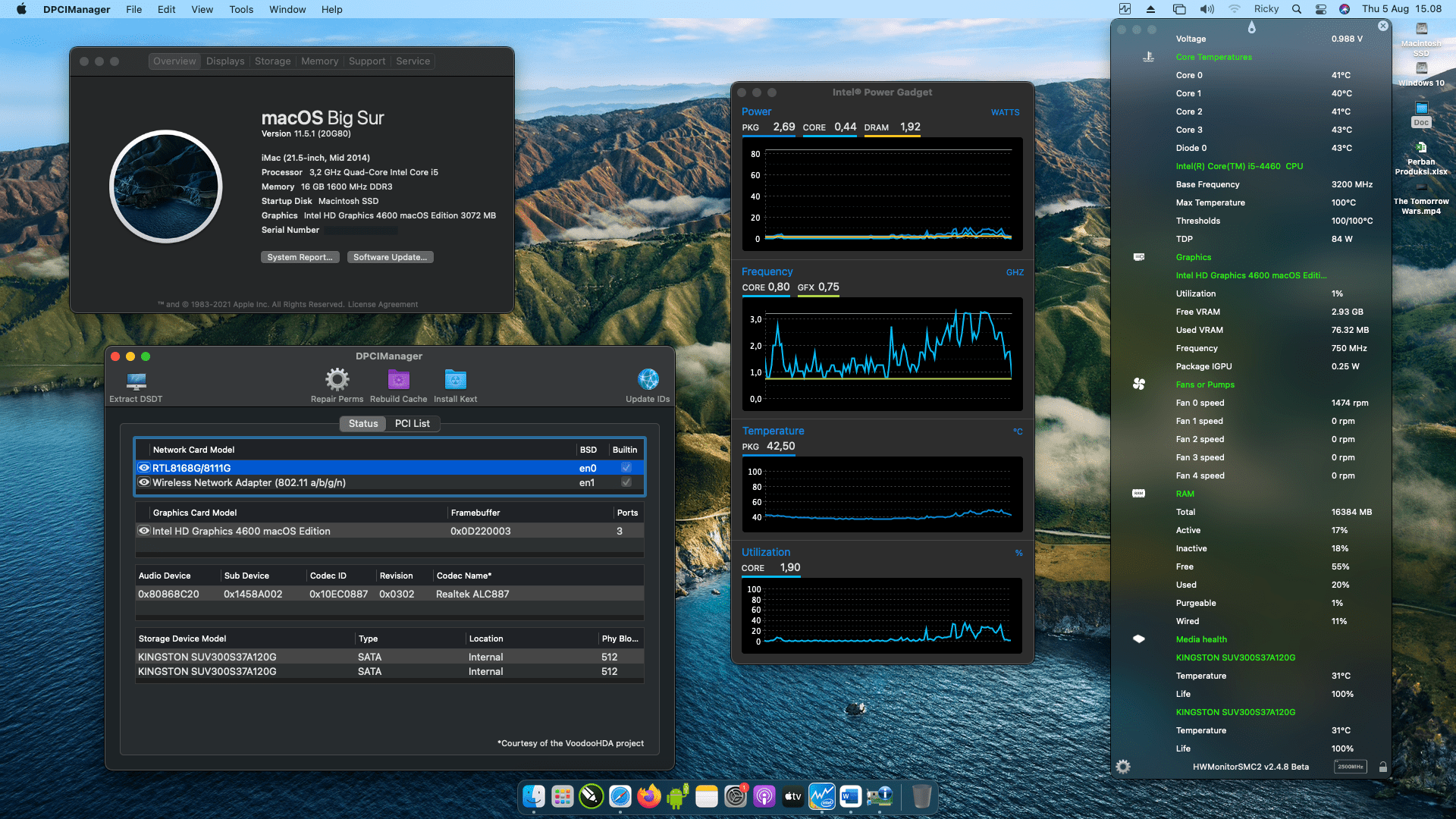Toggle eye icon for Intel HD Graphics 4600
This screenshot has height=819, width=1456.
(x=143, y=531)
